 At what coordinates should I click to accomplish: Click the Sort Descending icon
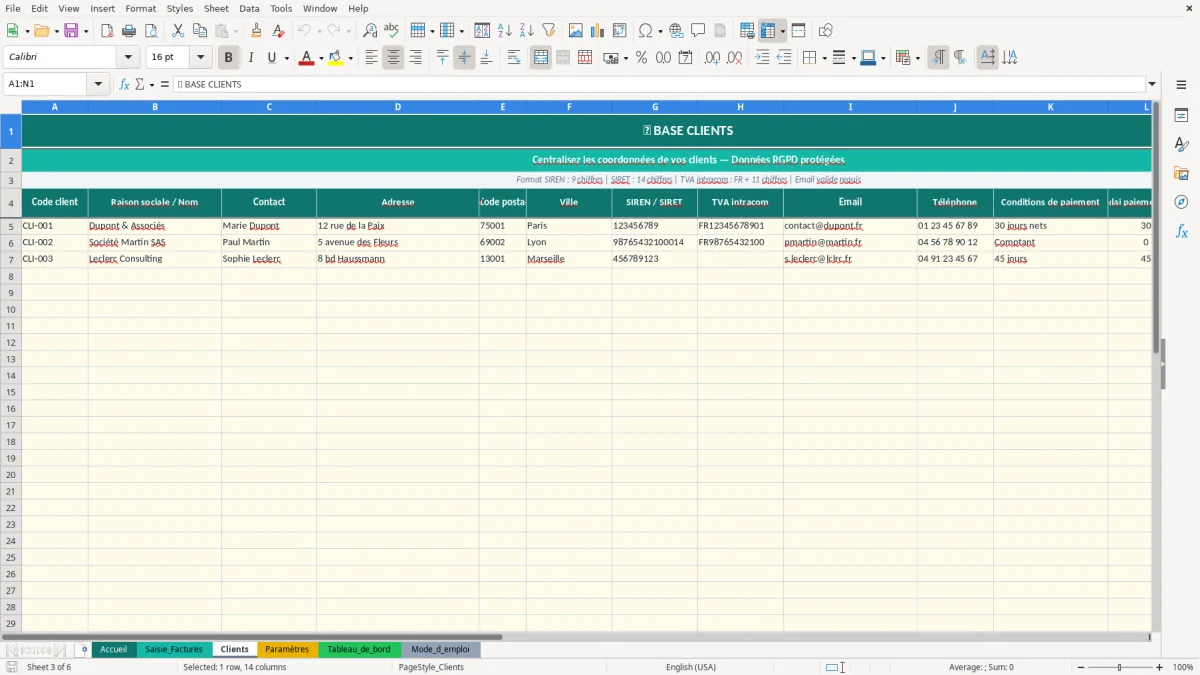(x=527, y=31)
